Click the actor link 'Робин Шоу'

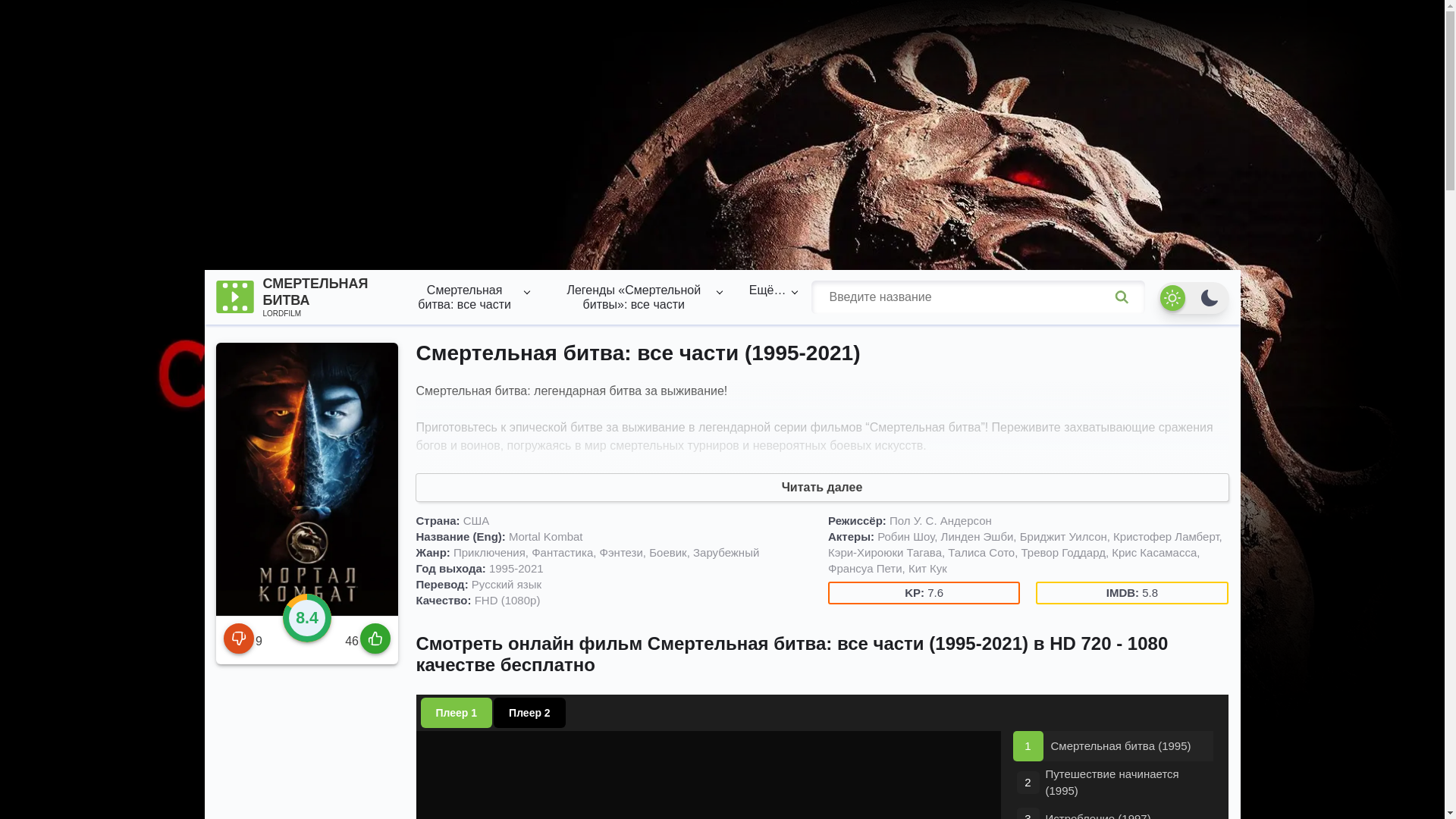[906, 537]
